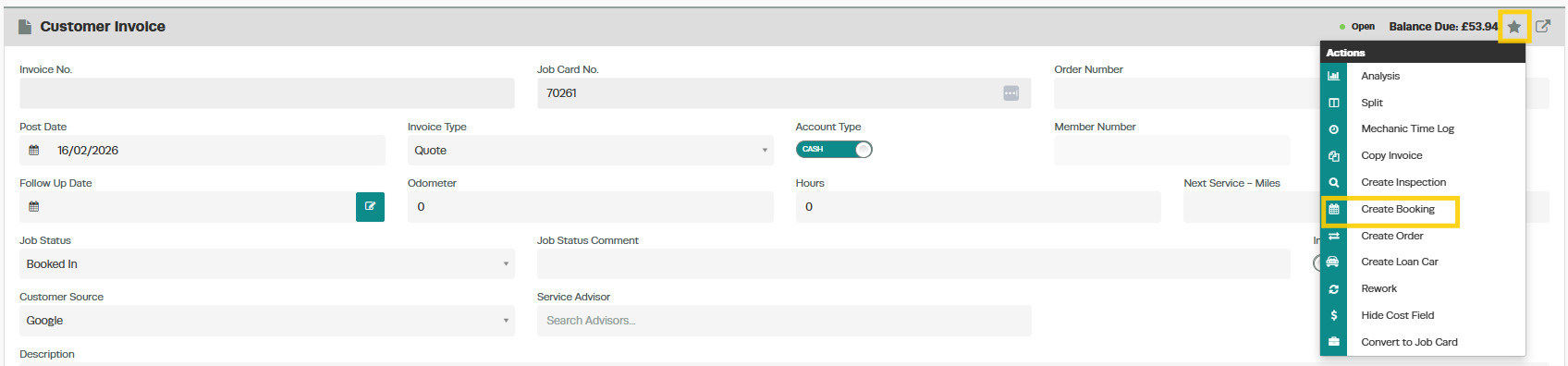Click the Create Booking calendar icon
The width and height of the screenshot is (1568, 366).
tap(1333, 210)
